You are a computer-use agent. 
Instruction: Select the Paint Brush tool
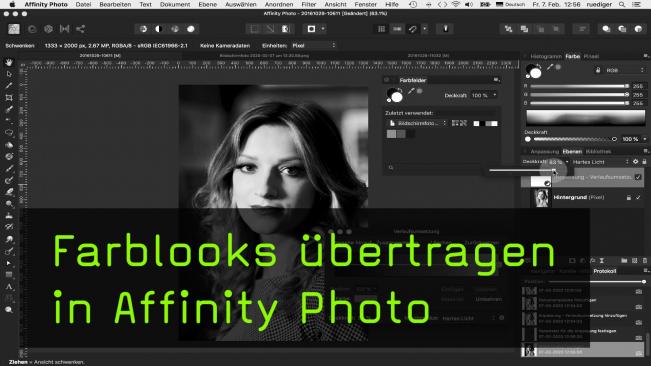9,168
